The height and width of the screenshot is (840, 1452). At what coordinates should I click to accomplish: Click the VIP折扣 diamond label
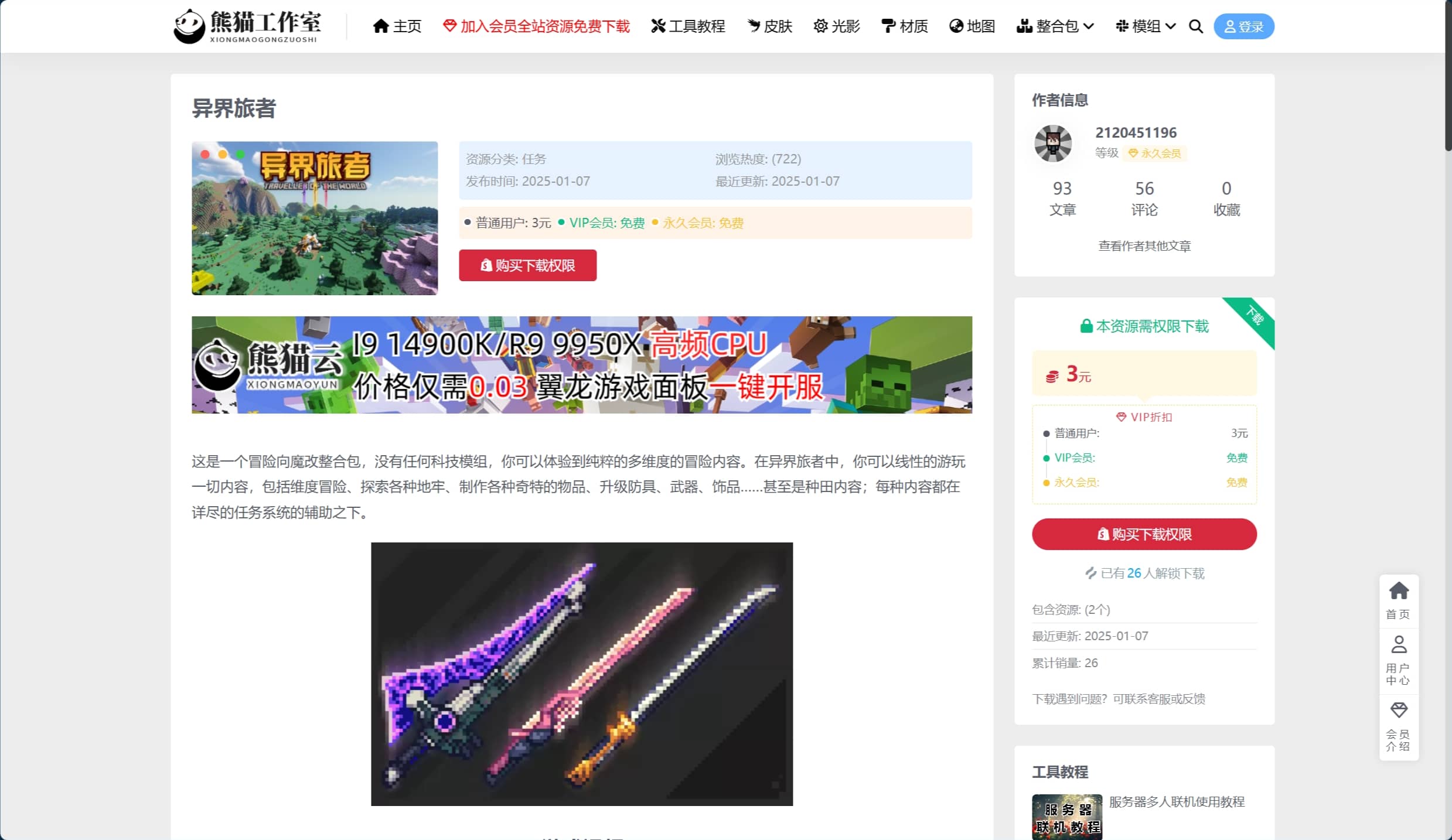click(x=1144, y=417)
